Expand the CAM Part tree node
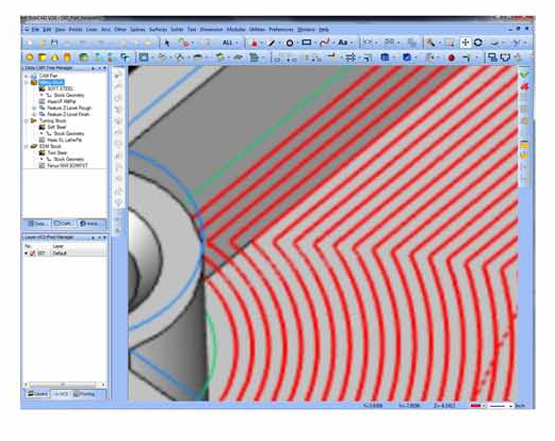 [x=26, y=76]
